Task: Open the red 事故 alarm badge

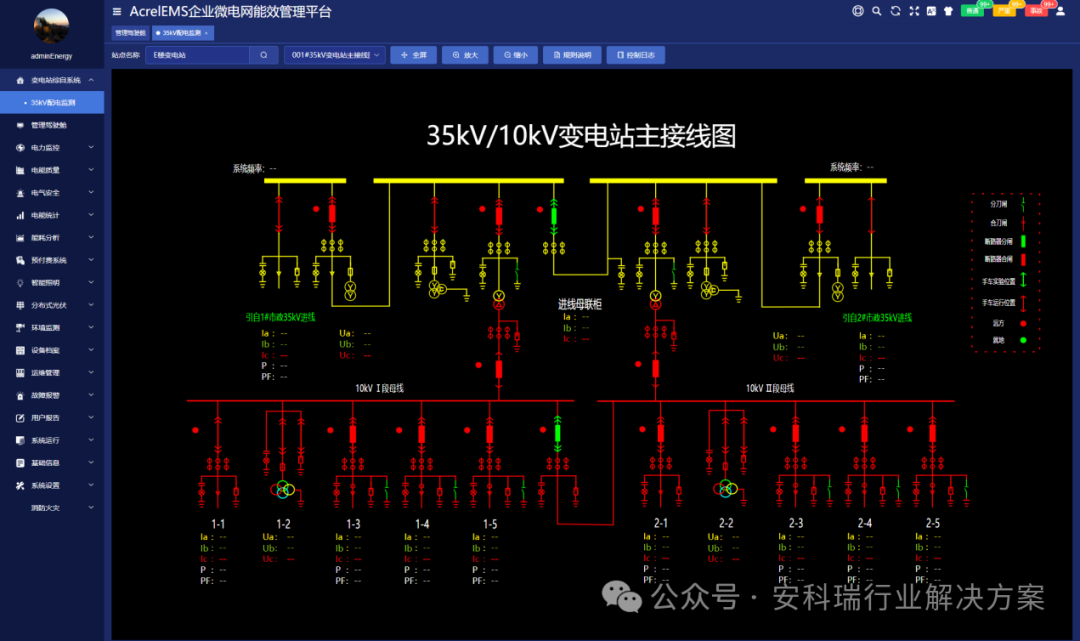Action: pyautogui.click(x=1036, y=11)
